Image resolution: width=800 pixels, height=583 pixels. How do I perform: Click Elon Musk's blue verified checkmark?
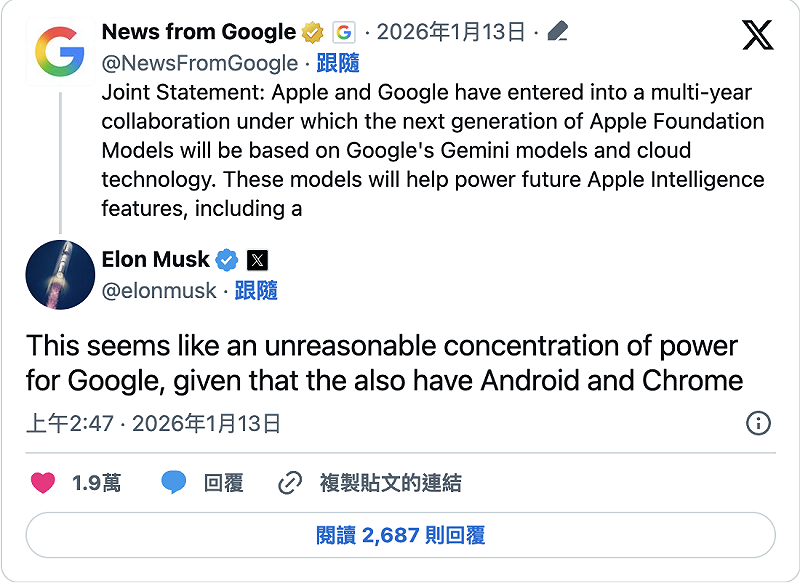pyautogui.click(x=226, y=259)
